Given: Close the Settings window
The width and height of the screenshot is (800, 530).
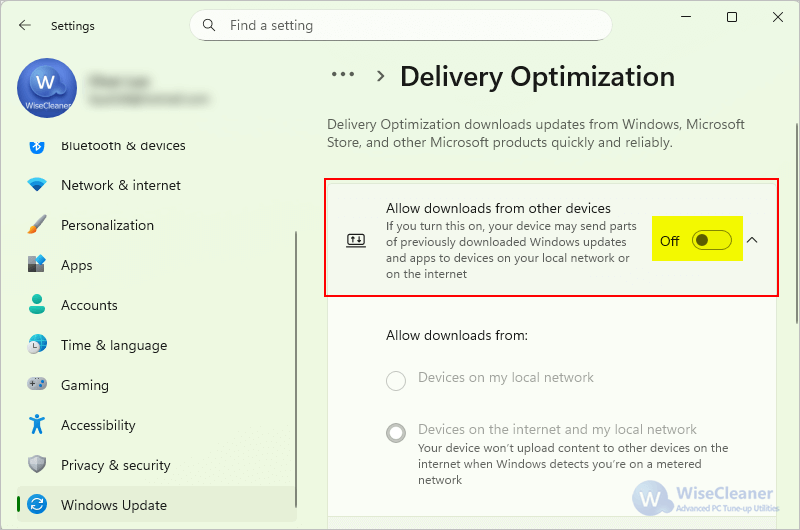Looking at the screenshot, I should coord(778,17).
